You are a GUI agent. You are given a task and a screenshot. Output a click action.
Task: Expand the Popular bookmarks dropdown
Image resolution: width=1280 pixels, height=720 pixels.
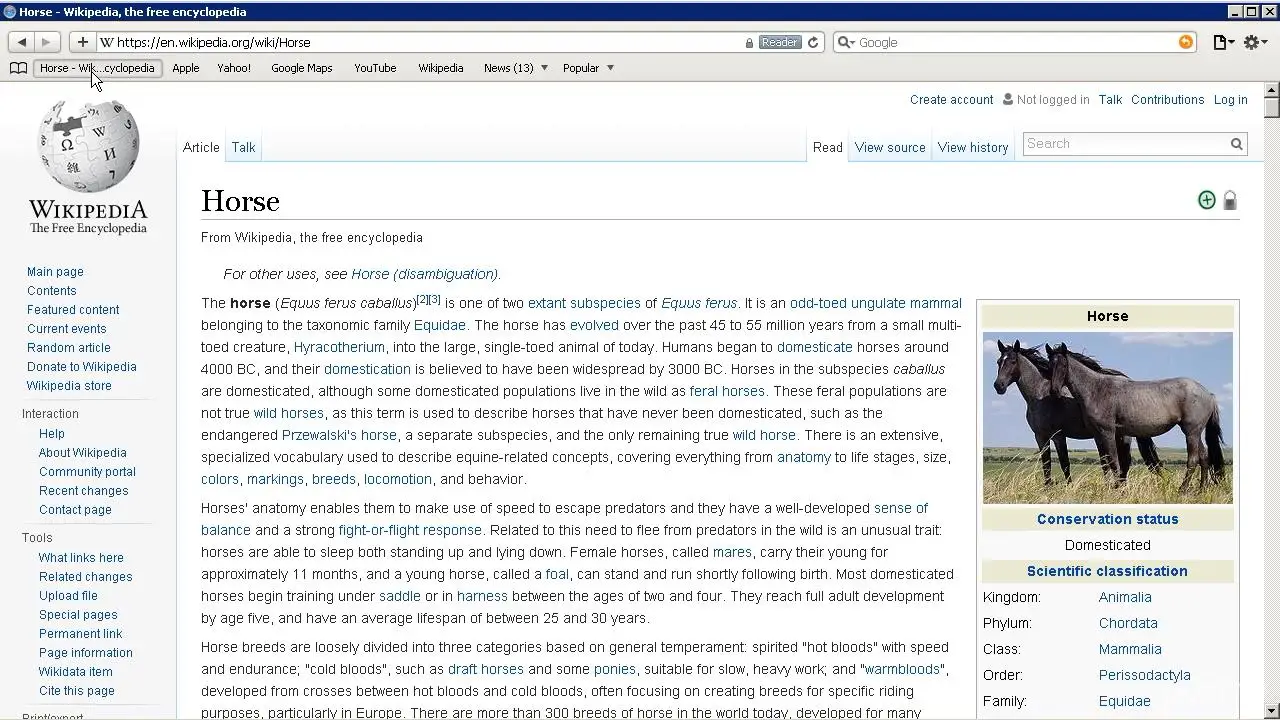(610, 68)
